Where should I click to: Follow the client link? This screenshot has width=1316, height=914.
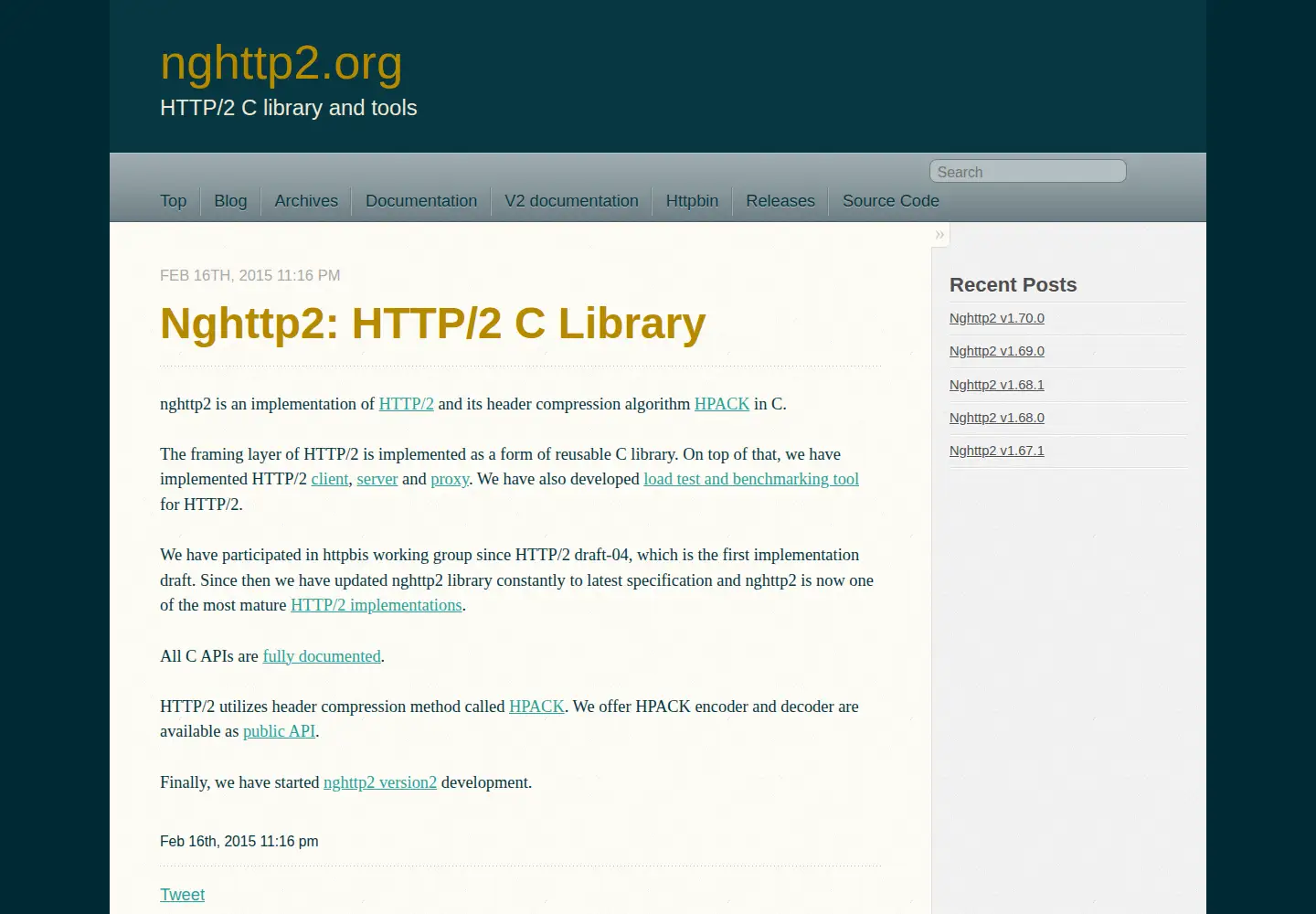[x=330, y=479]
